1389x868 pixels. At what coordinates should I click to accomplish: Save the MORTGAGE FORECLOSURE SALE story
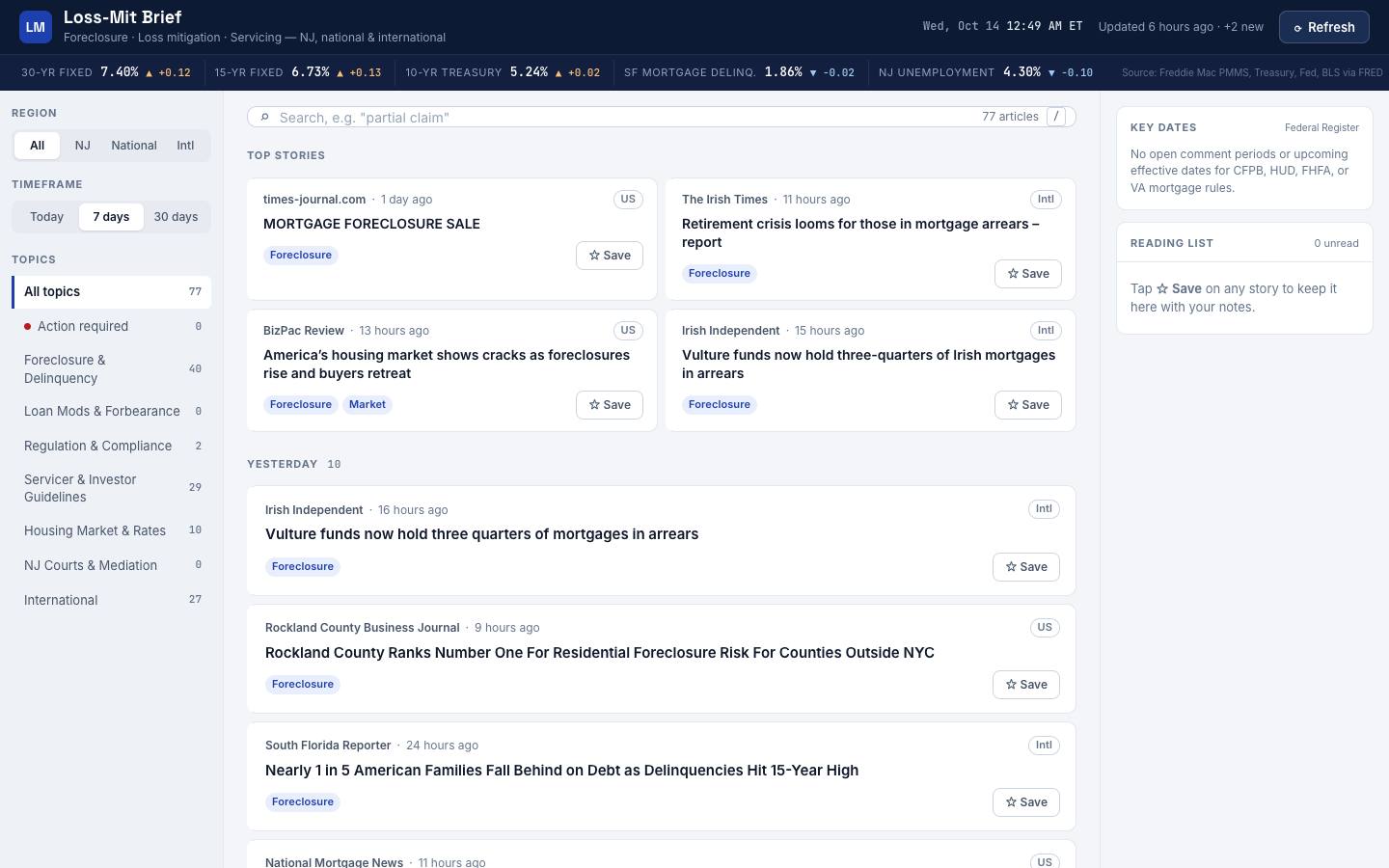pos(610,256)
